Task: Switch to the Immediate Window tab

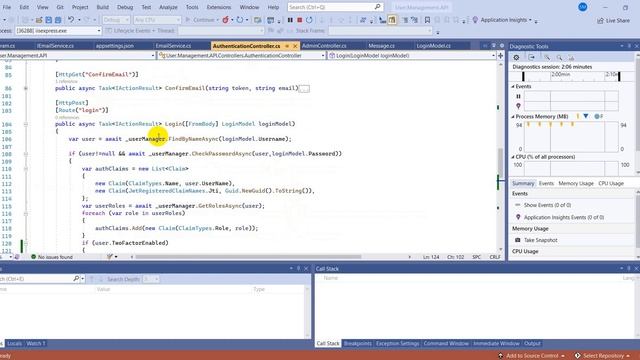Action: click(496, 344)
